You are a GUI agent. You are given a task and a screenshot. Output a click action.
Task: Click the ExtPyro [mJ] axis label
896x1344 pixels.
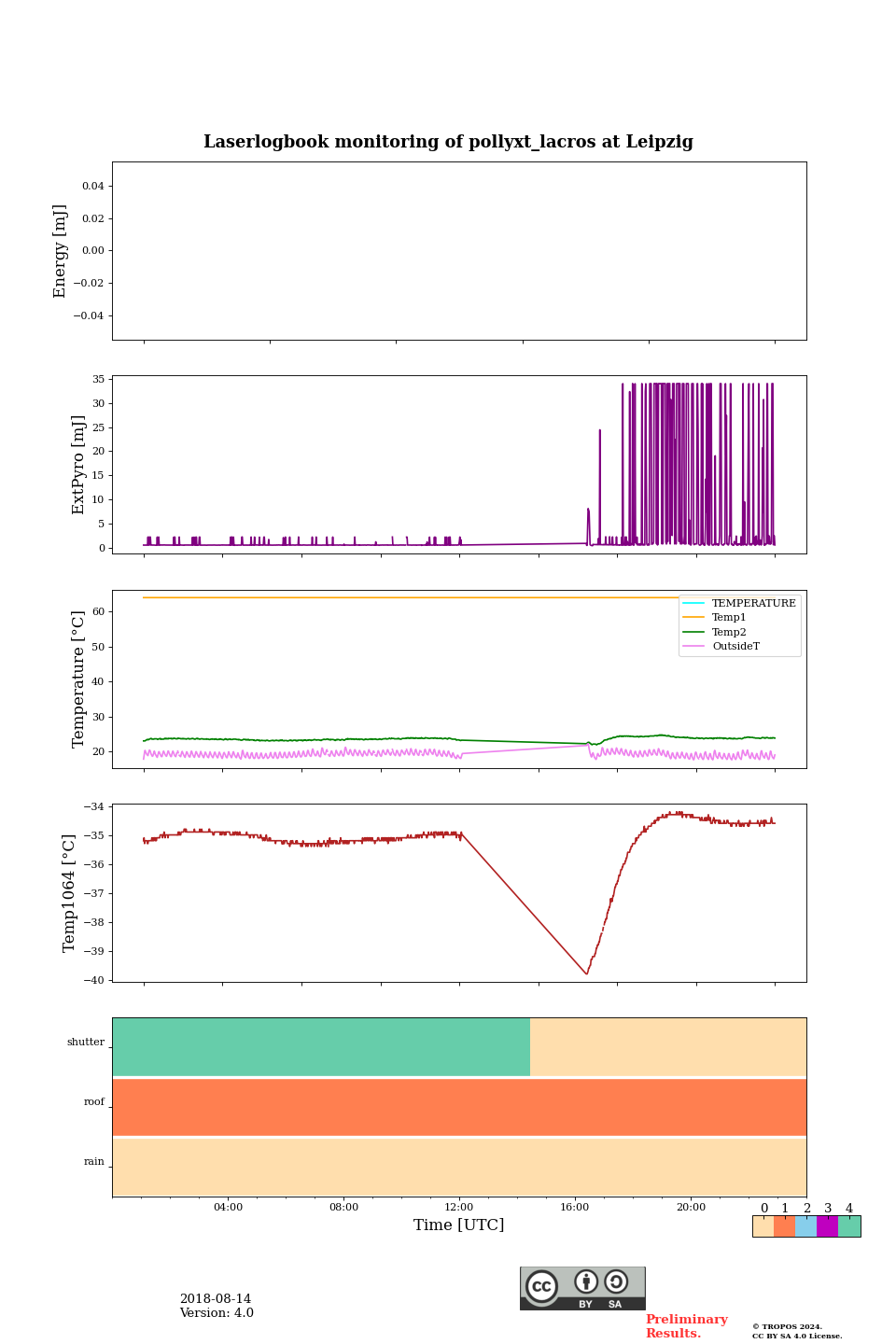point(78,465)
